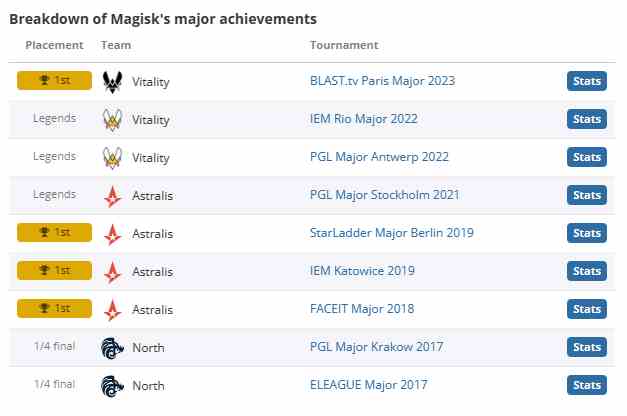Click Vitality logo in Paris Major 2023 row
627x416 pixels.
[112, 82]
